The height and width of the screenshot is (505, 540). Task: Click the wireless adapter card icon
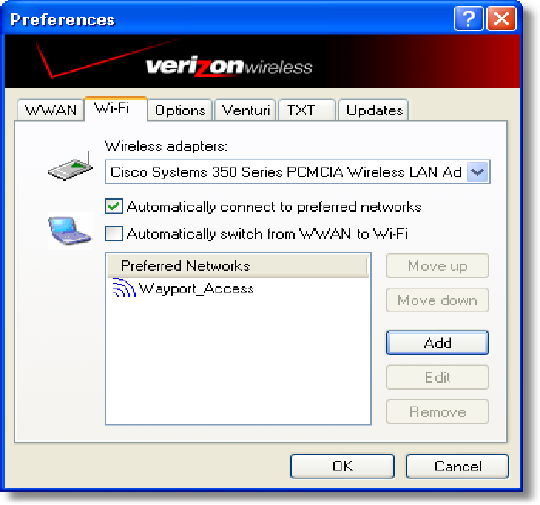(x=71, y=166)
